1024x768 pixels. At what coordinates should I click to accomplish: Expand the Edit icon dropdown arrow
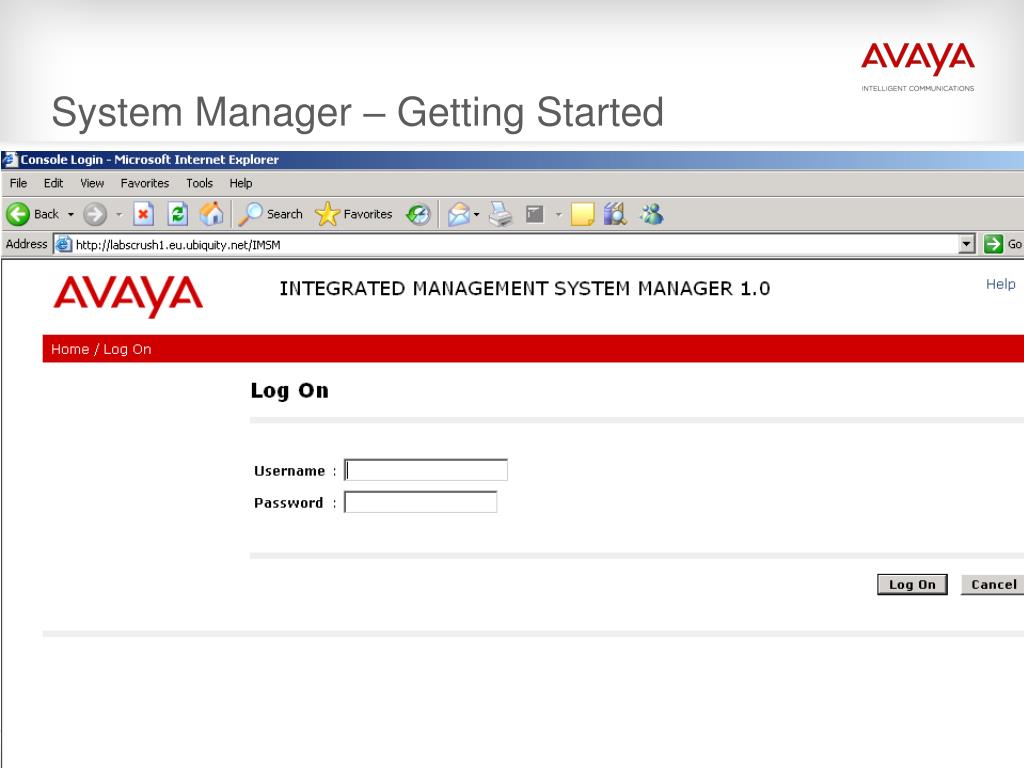(558, 214)
